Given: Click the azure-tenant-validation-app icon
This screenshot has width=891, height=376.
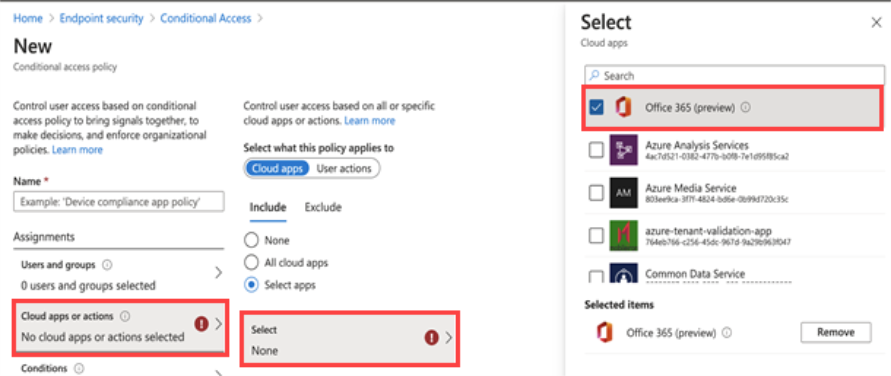Looking at the screenshot, I should pyautogui.click(x=623, y=235).
